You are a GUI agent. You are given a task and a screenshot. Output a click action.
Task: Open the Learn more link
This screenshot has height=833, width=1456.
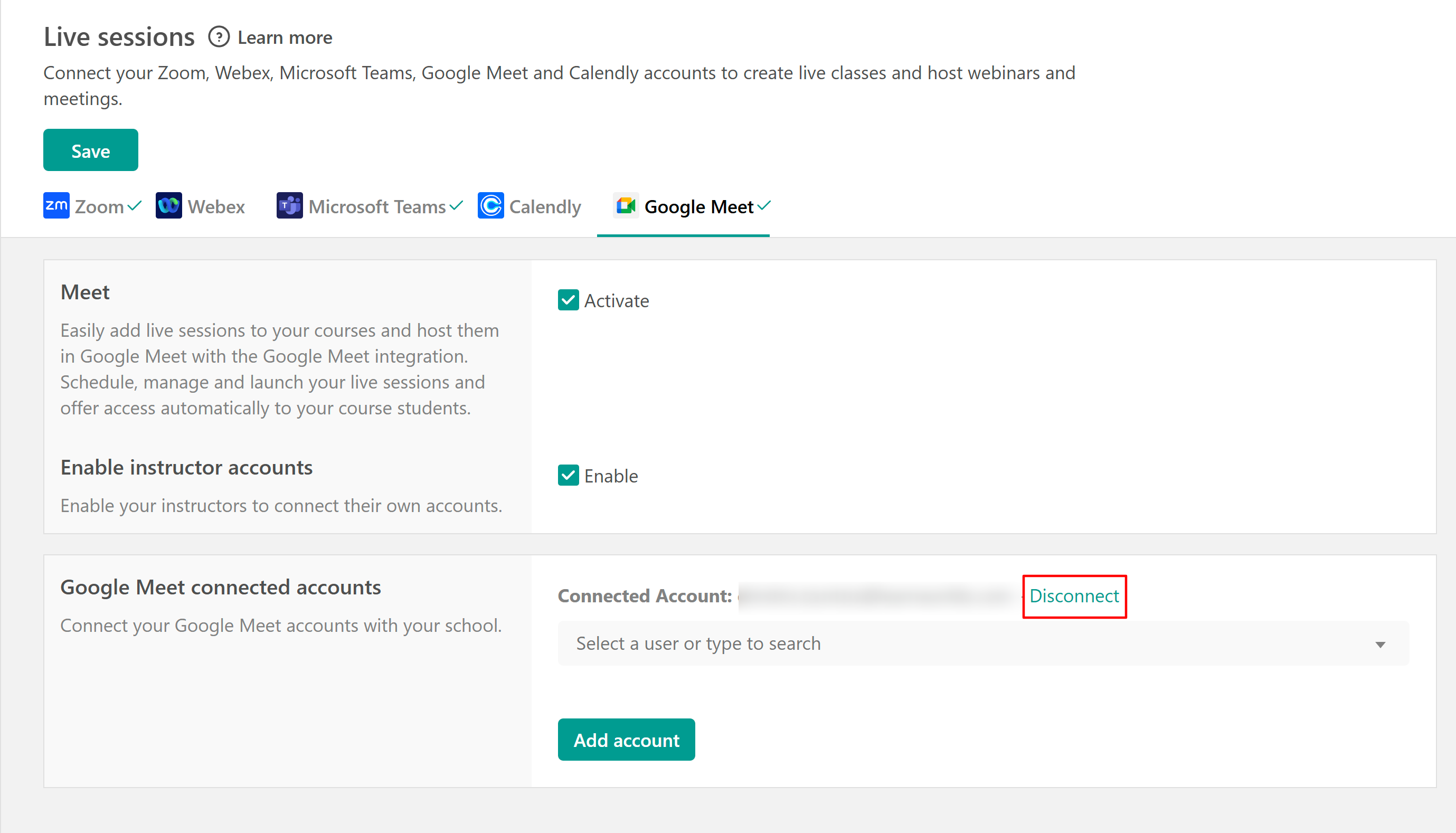(x=285, y=38)
